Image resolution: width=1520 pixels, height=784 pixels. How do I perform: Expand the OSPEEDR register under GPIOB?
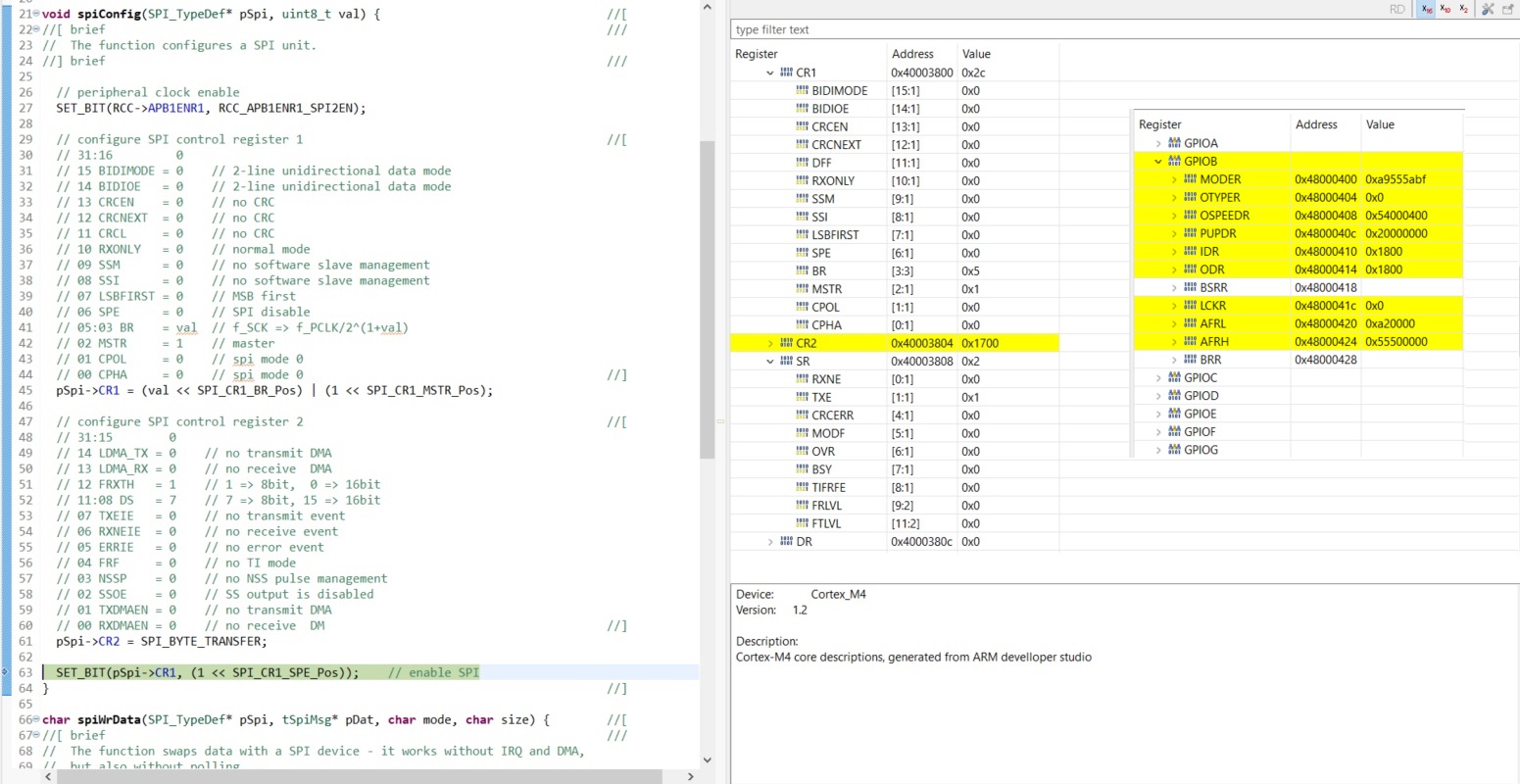(x=1174, y=216)
